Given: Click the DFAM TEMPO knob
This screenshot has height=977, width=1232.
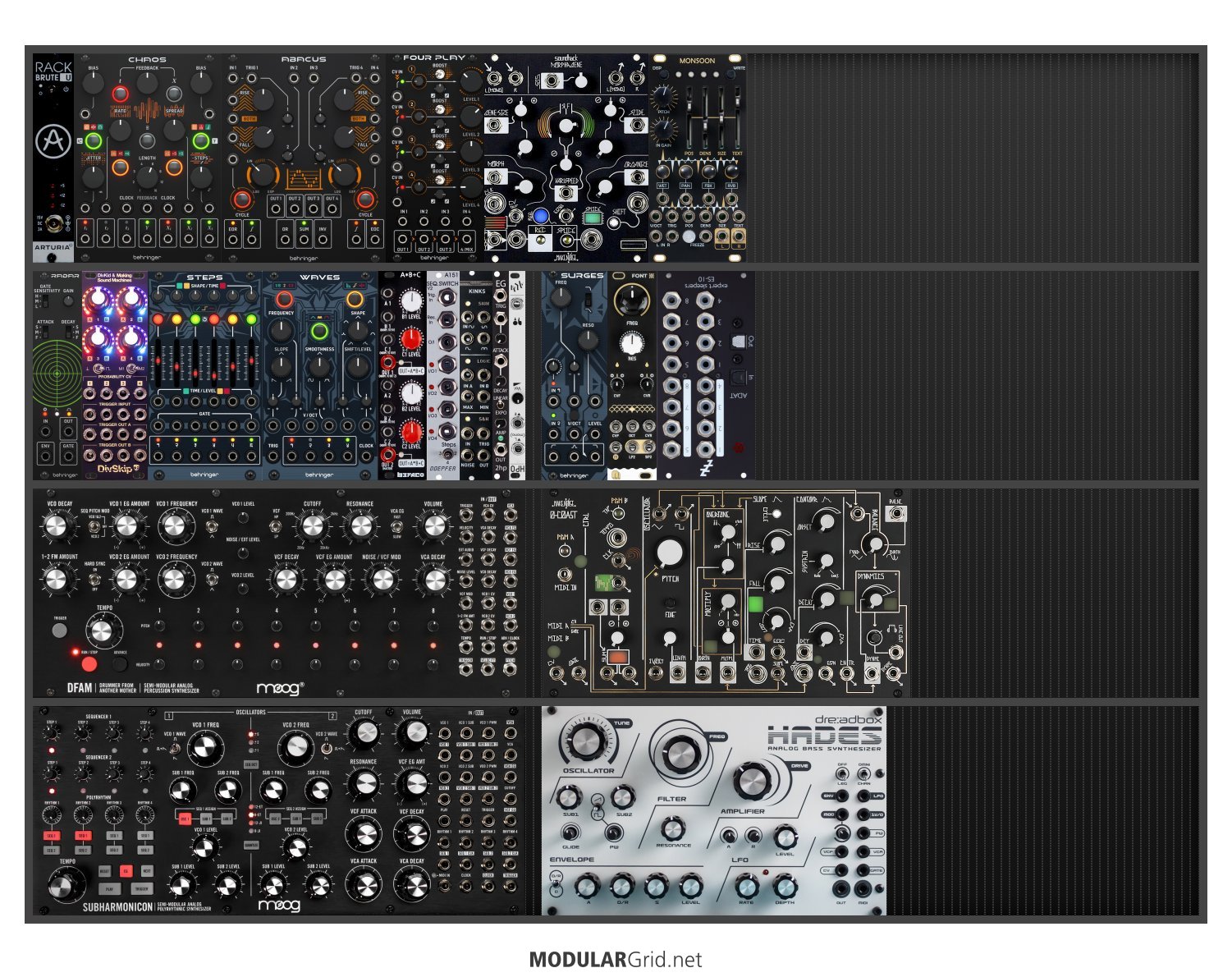Looking at the screenshot, I should coord(102,631).
